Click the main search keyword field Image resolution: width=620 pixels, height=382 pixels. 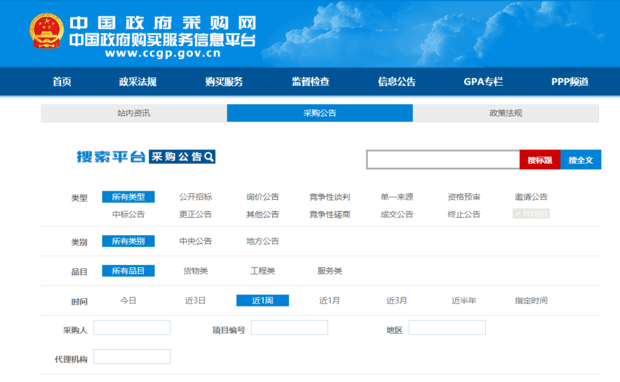[x=443, y=160]
